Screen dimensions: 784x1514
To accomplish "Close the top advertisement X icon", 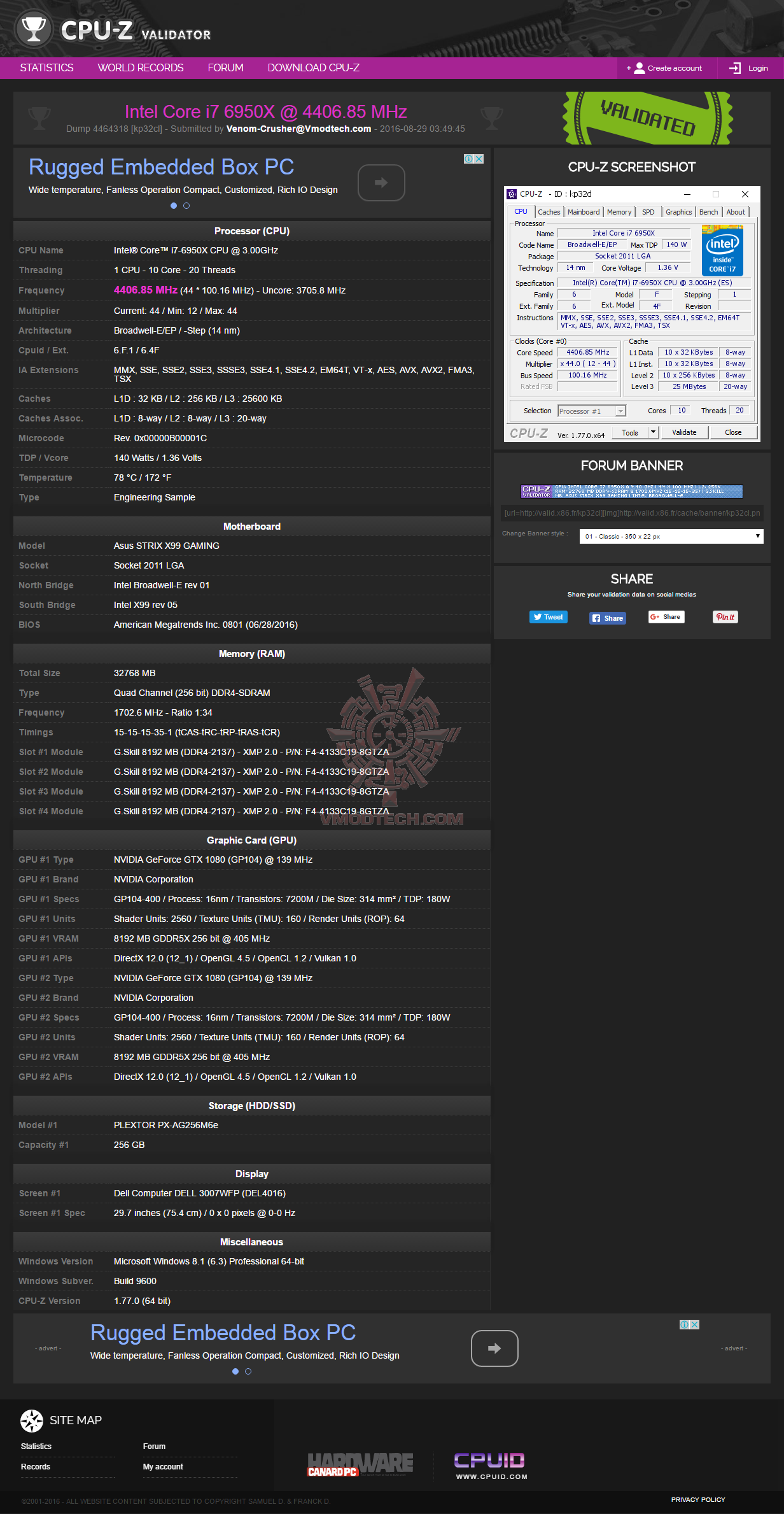I will 479,159.
